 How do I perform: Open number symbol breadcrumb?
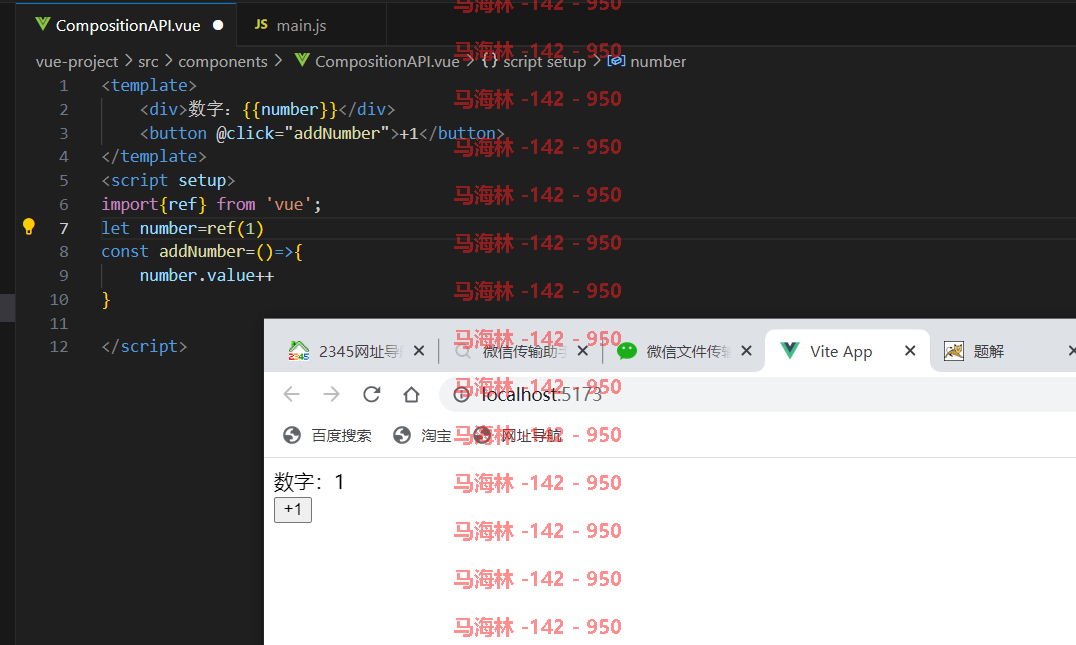tap(657, 62)
